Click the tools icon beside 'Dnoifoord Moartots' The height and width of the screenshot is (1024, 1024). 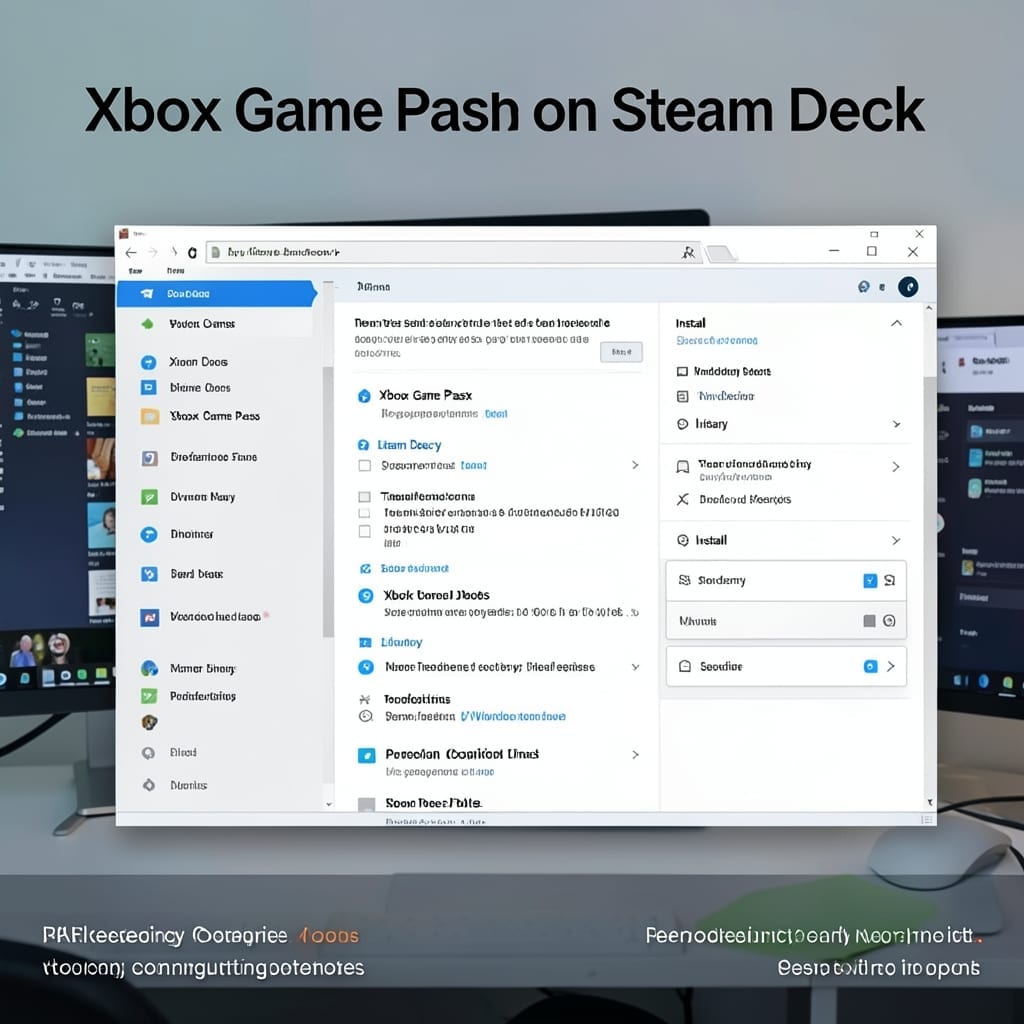click(682, 500)
